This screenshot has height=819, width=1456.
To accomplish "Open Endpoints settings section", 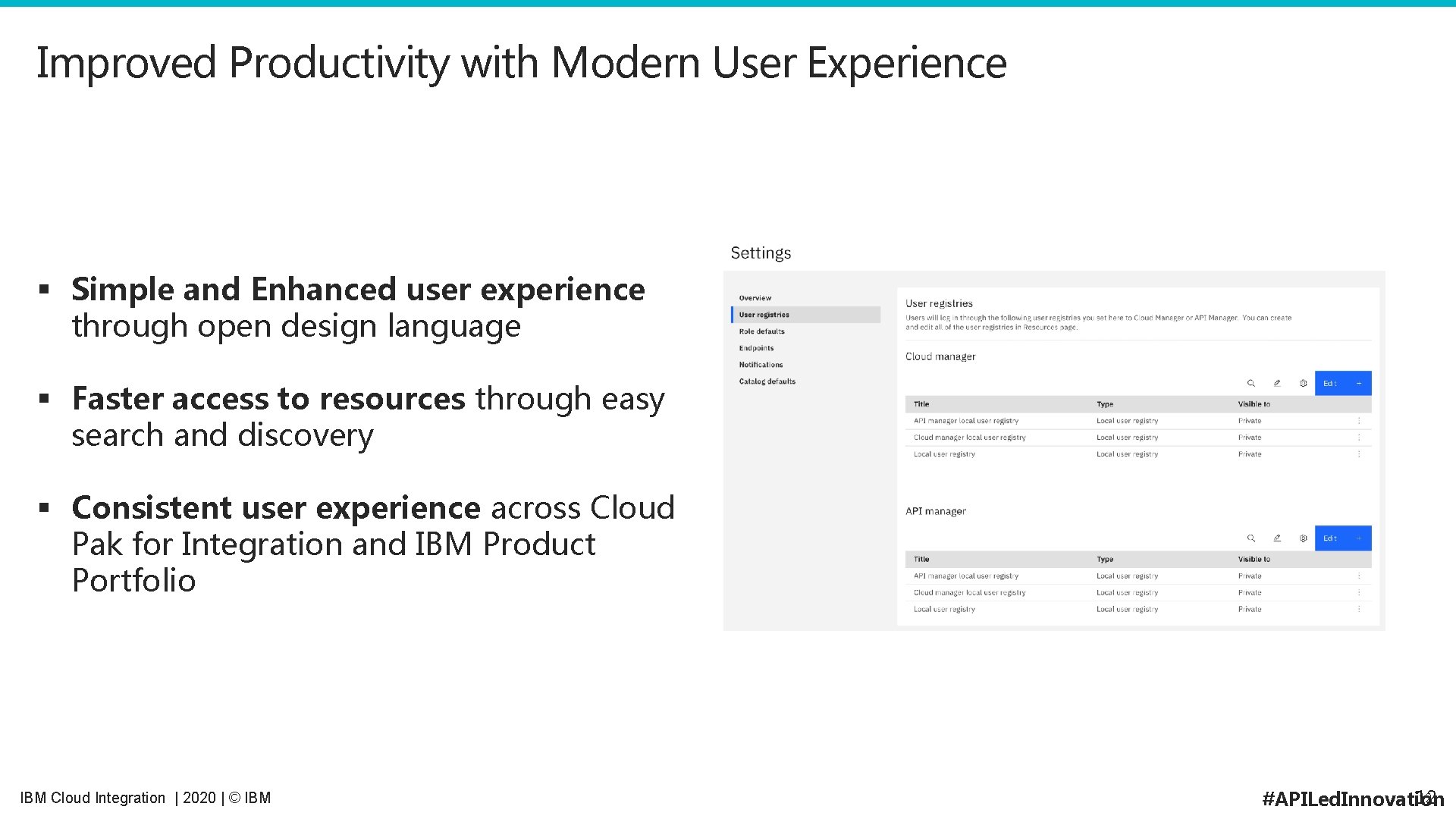I will click(756, 348).
